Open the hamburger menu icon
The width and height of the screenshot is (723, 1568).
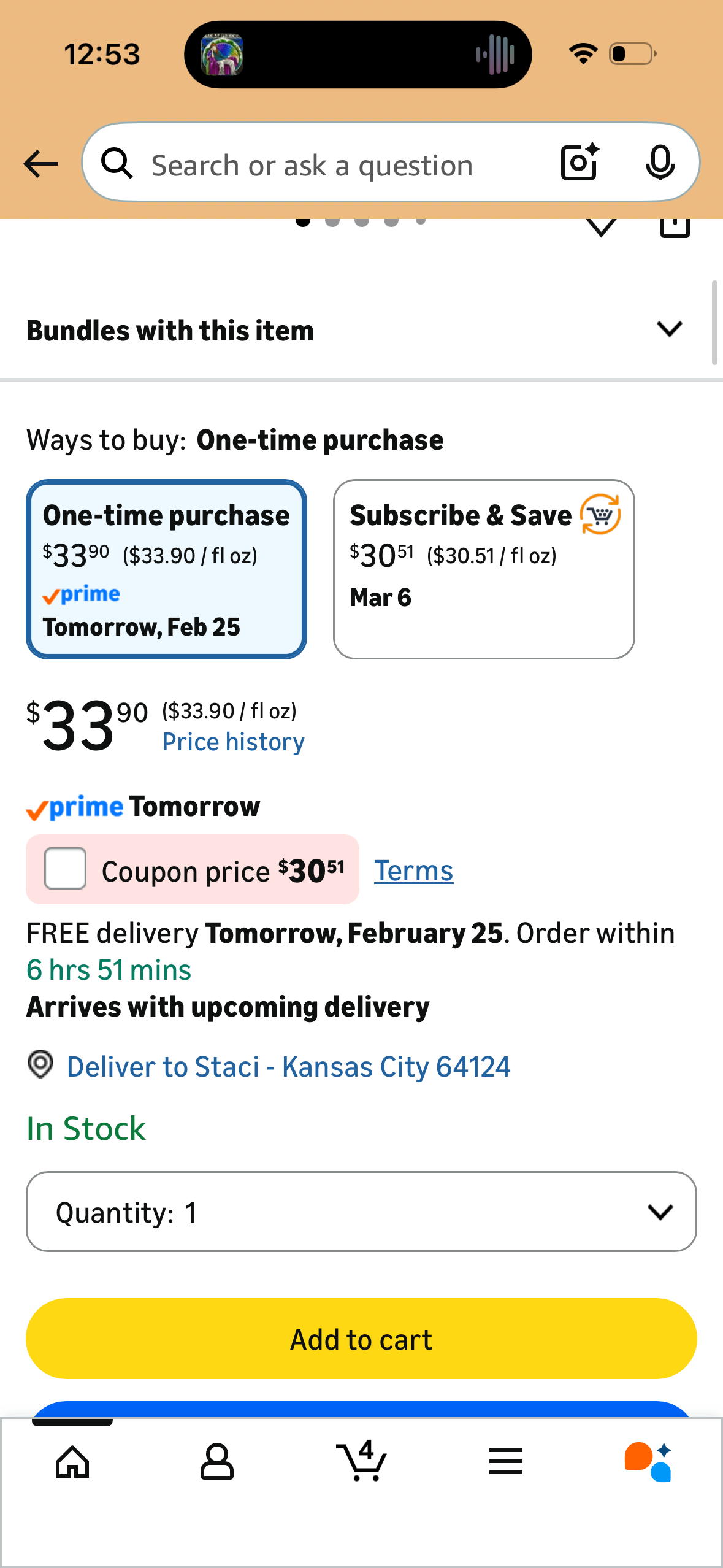(506, 1462)
